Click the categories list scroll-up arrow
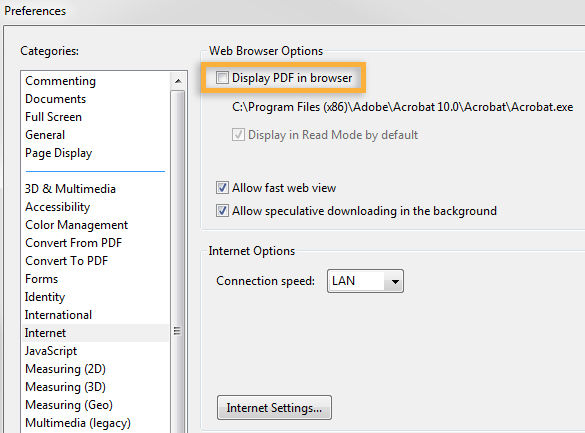Image resolution: width=585 pixels, height=433 pixels. click(178, 81)
